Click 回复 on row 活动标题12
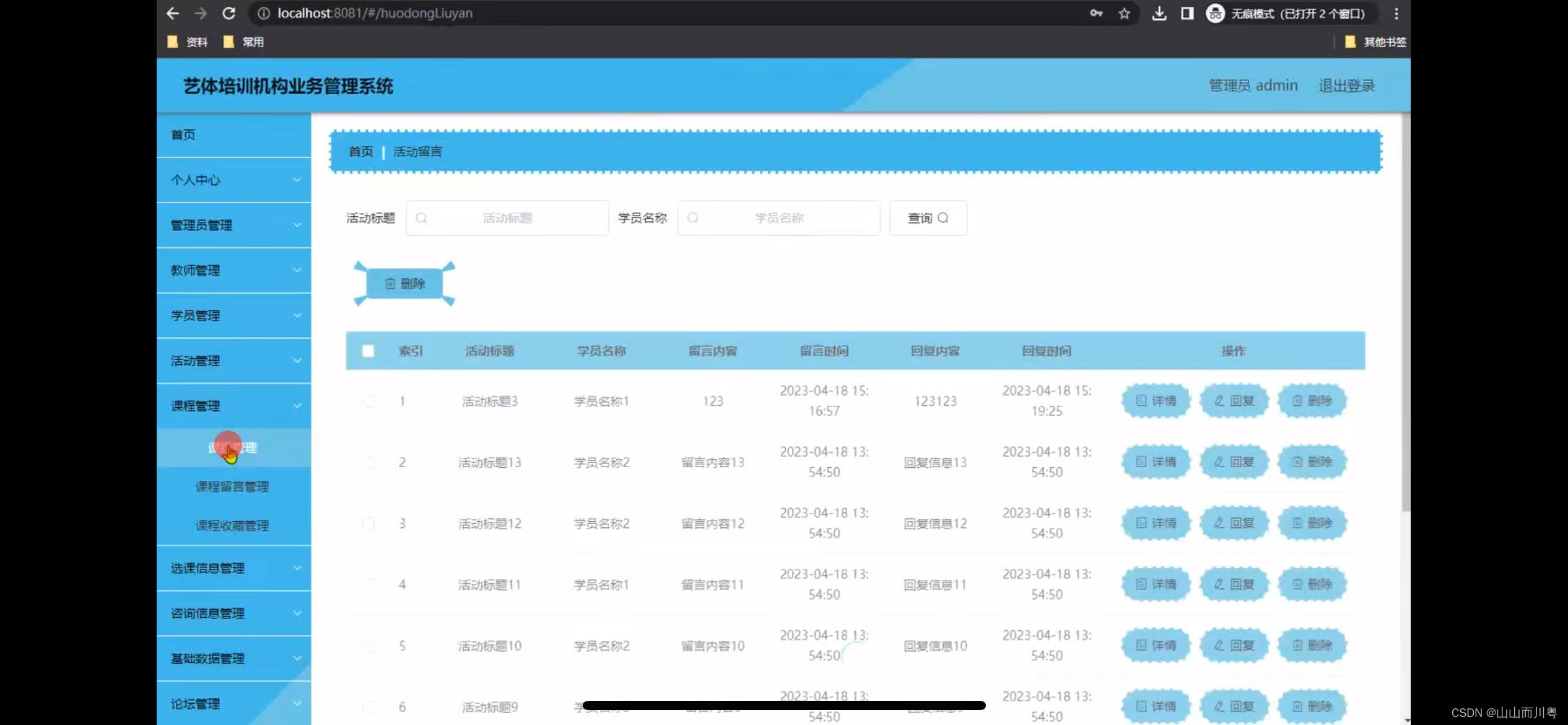 tap(1234, 524)
